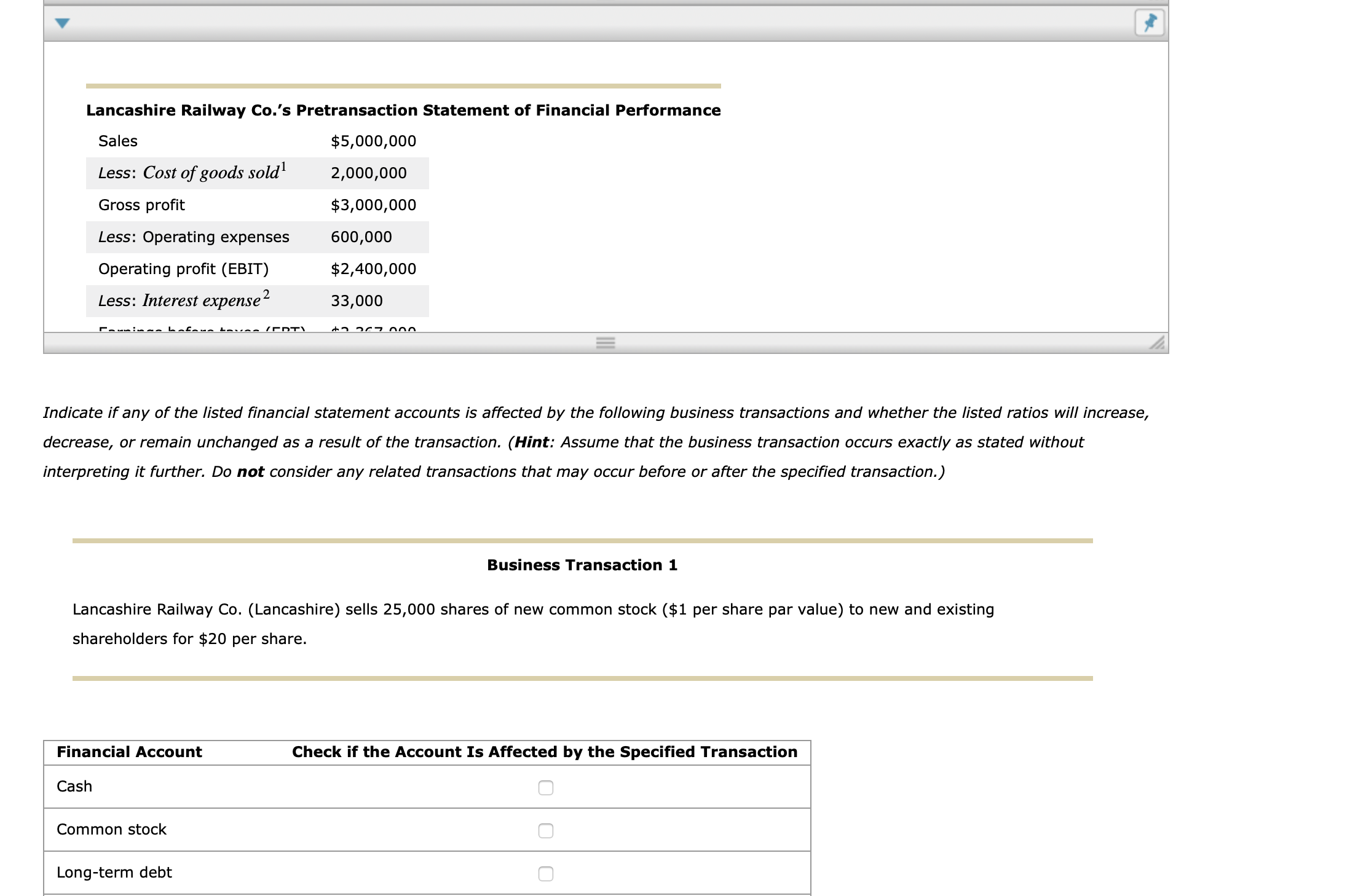
Task: Click the Long-term debt row label
Action: (x=114, y=873)
